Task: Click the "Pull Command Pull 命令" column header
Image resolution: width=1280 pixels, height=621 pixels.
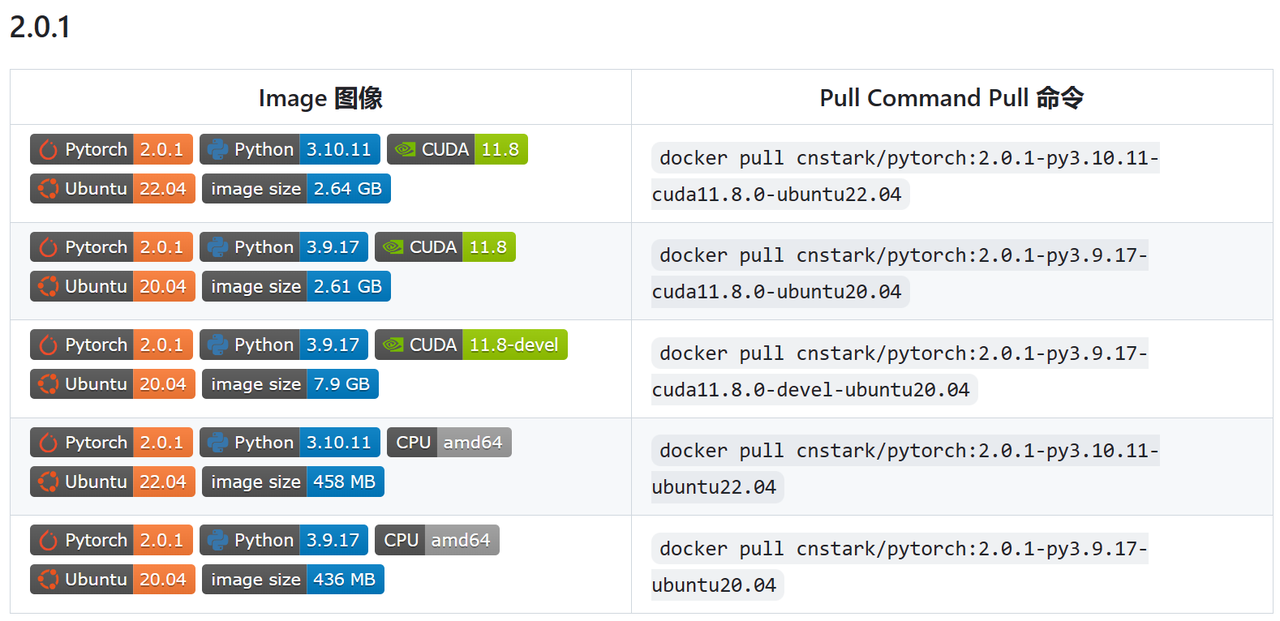Action: (x=952, y=98)
